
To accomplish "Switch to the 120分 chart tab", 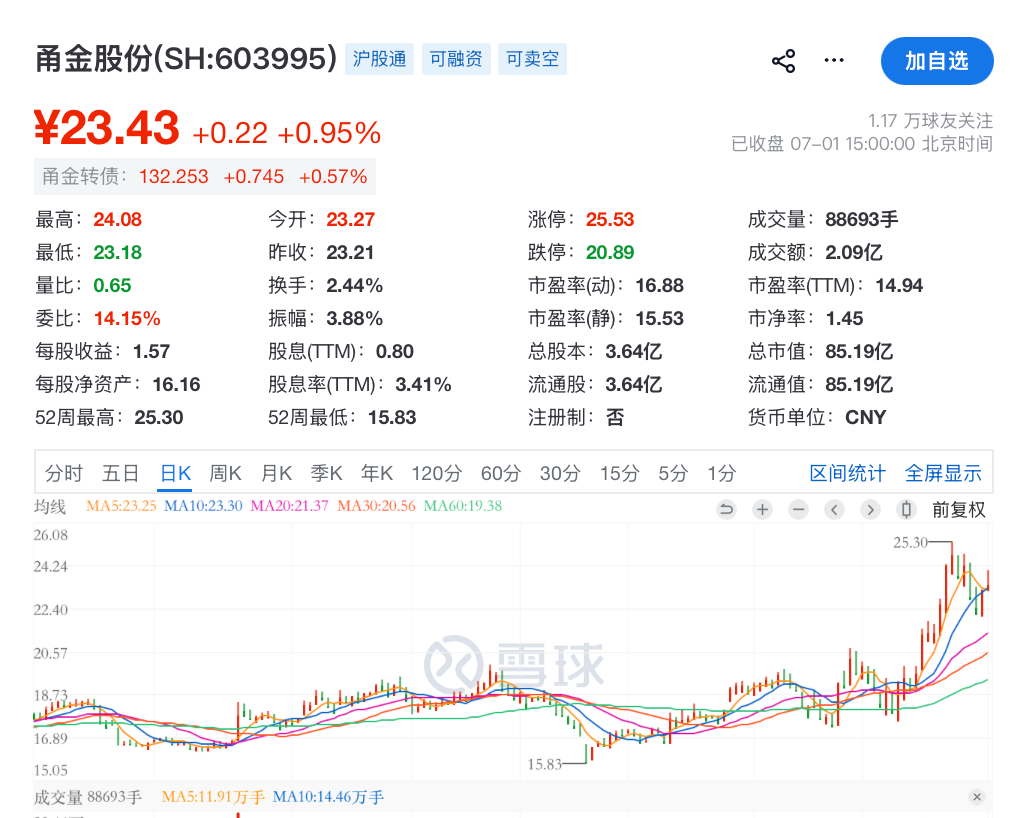I will pyautogui.click(x=437, y=473).
